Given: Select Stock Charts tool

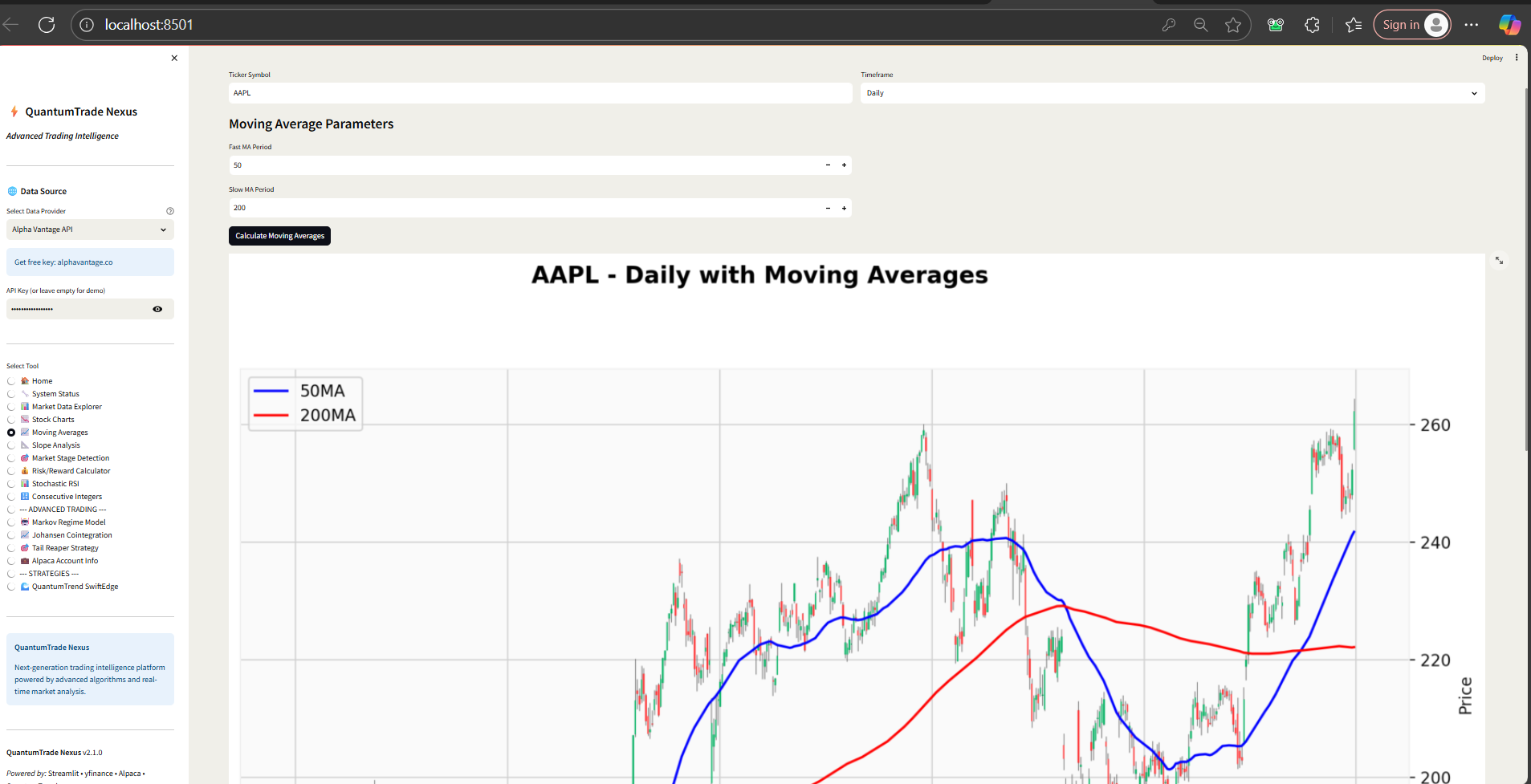Looking at the screenshot, I should (11, 420).
